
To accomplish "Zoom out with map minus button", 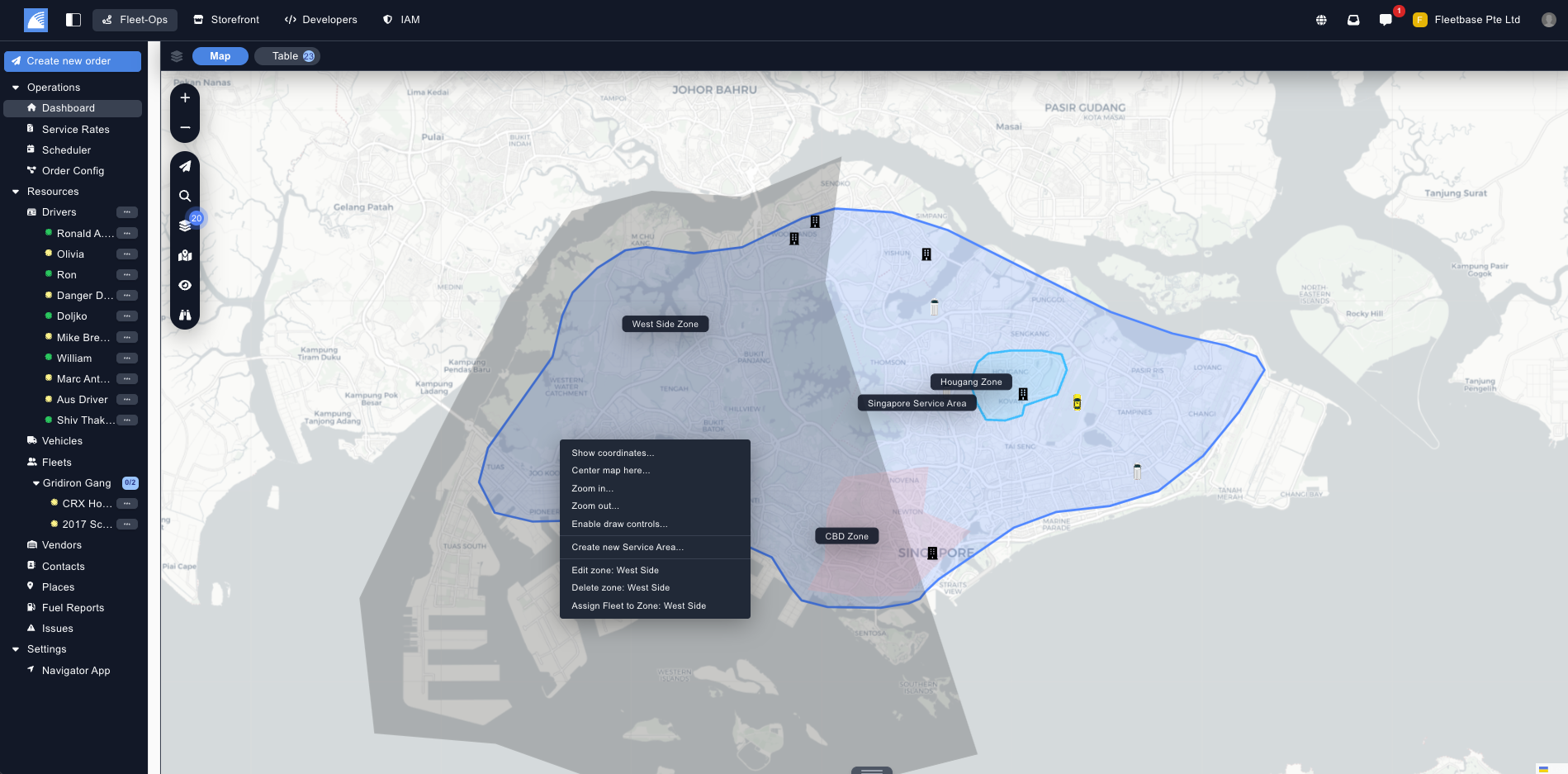I will tap(185, 128).
